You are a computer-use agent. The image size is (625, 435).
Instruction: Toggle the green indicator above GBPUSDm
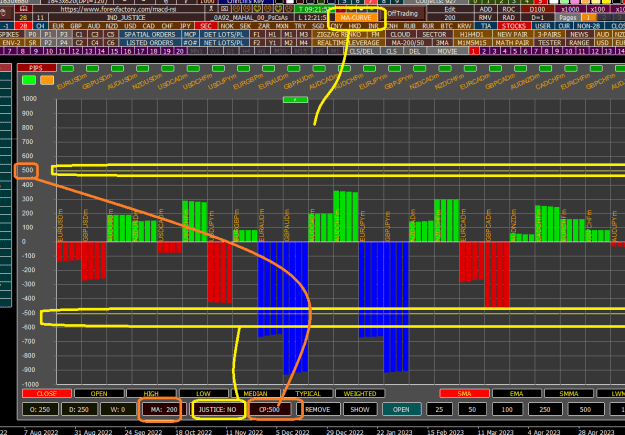92,69
